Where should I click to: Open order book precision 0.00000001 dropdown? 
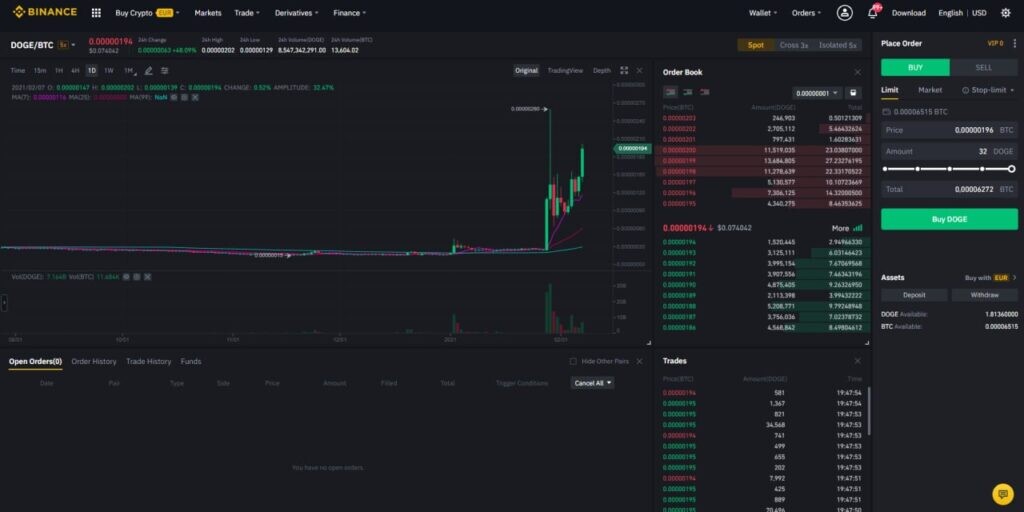tap(817, 93)
